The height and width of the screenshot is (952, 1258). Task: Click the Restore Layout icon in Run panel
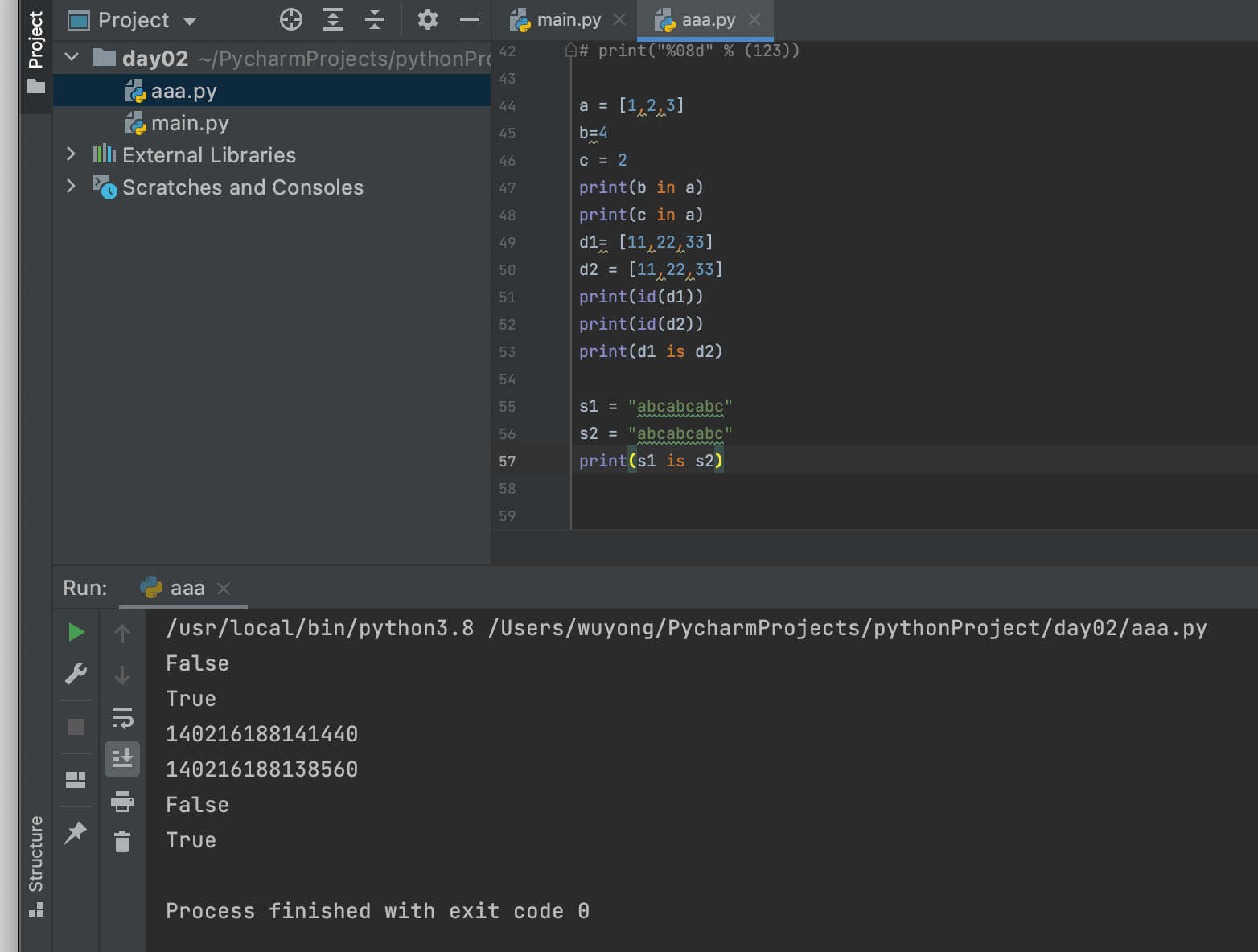[76, 780]
